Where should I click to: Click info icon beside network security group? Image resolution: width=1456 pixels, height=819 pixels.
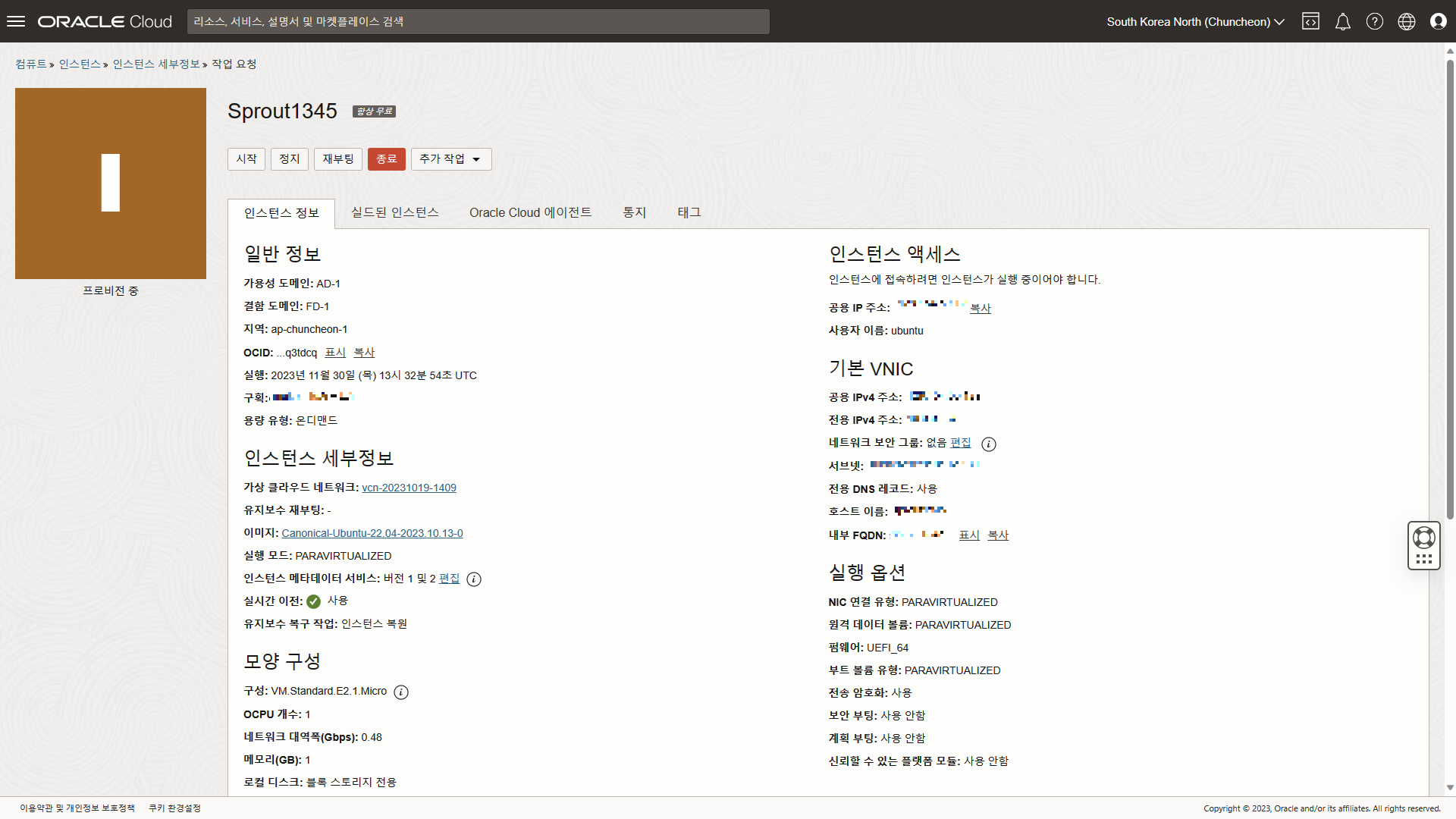click(989, 444)
